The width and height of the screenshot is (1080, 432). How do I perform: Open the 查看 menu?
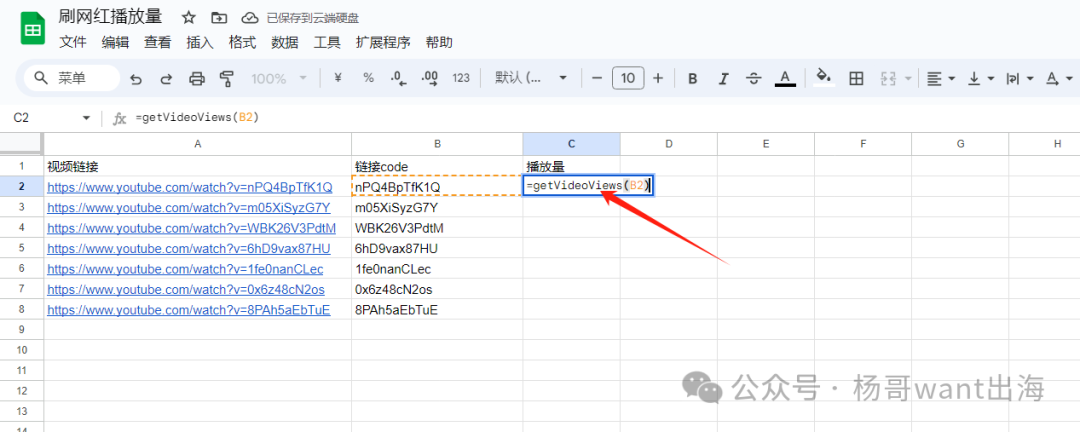click(x=158, y=43)
